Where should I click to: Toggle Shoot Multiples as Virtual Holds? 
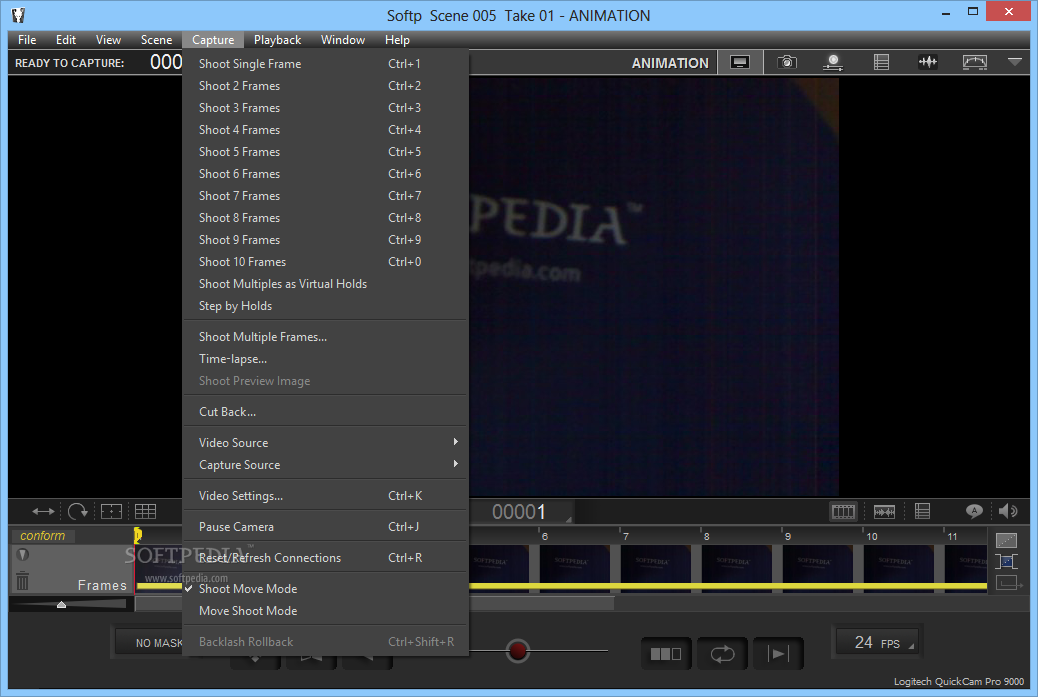[325, 284]
